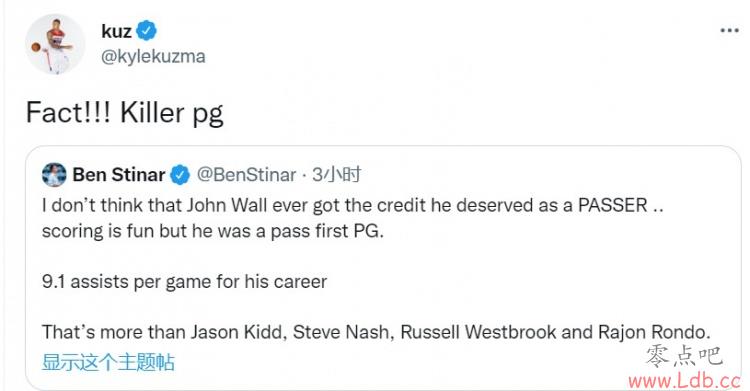The image size is (750, 391).
Task: Open the @BenStinar handle
Action: tap(246, 175)
